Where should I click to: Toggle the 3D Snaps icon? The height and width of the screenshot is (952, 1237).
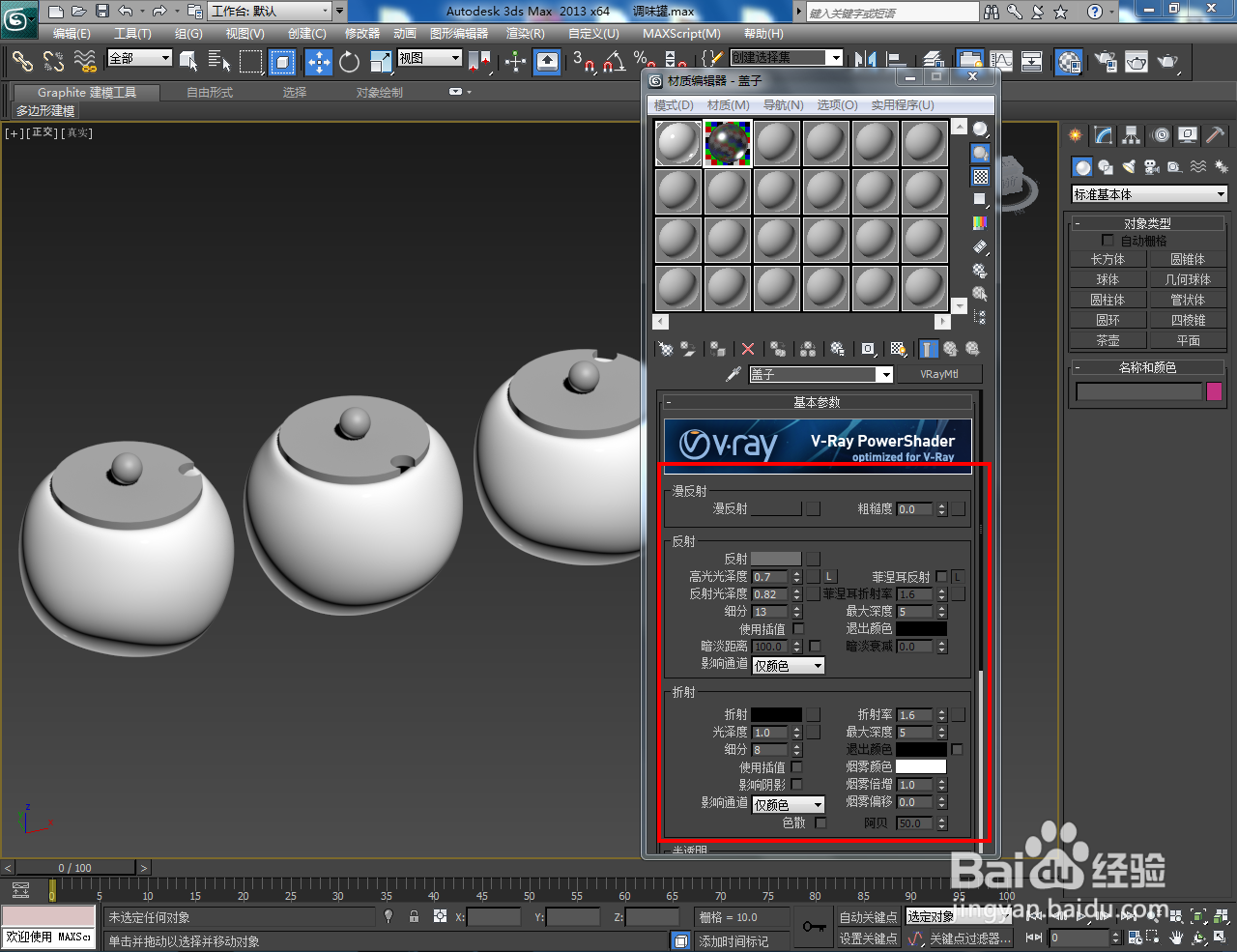[x=583, y=62]
